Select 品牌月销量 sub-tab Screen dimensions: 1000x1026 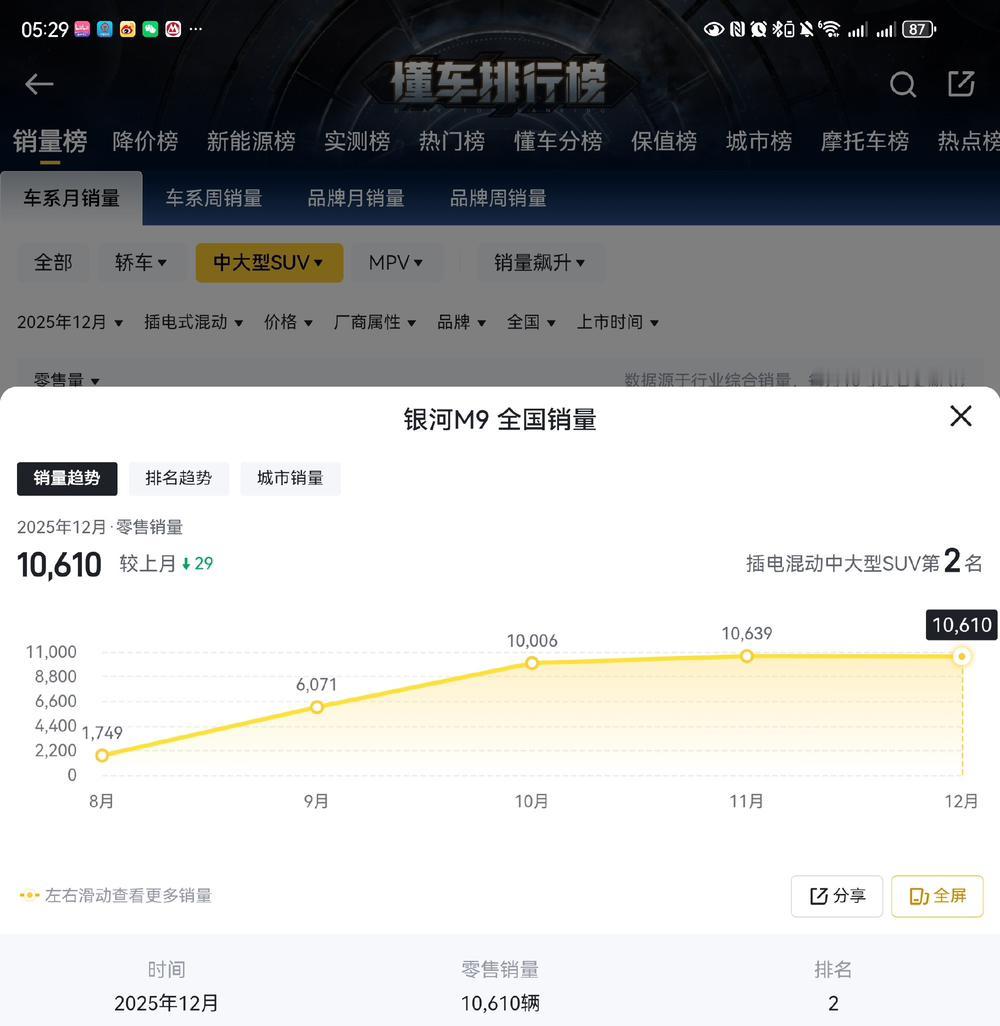click(x=356, y=198)
